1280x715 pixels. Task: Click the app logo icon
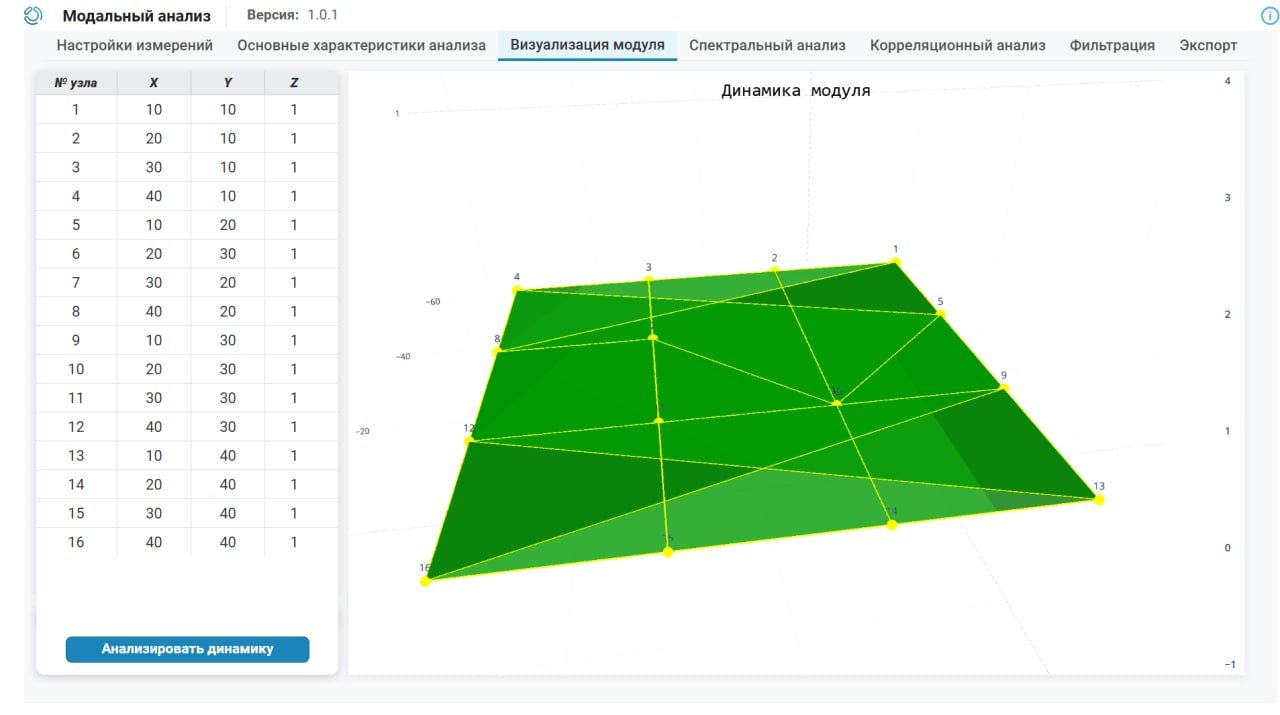pos(33,16)
